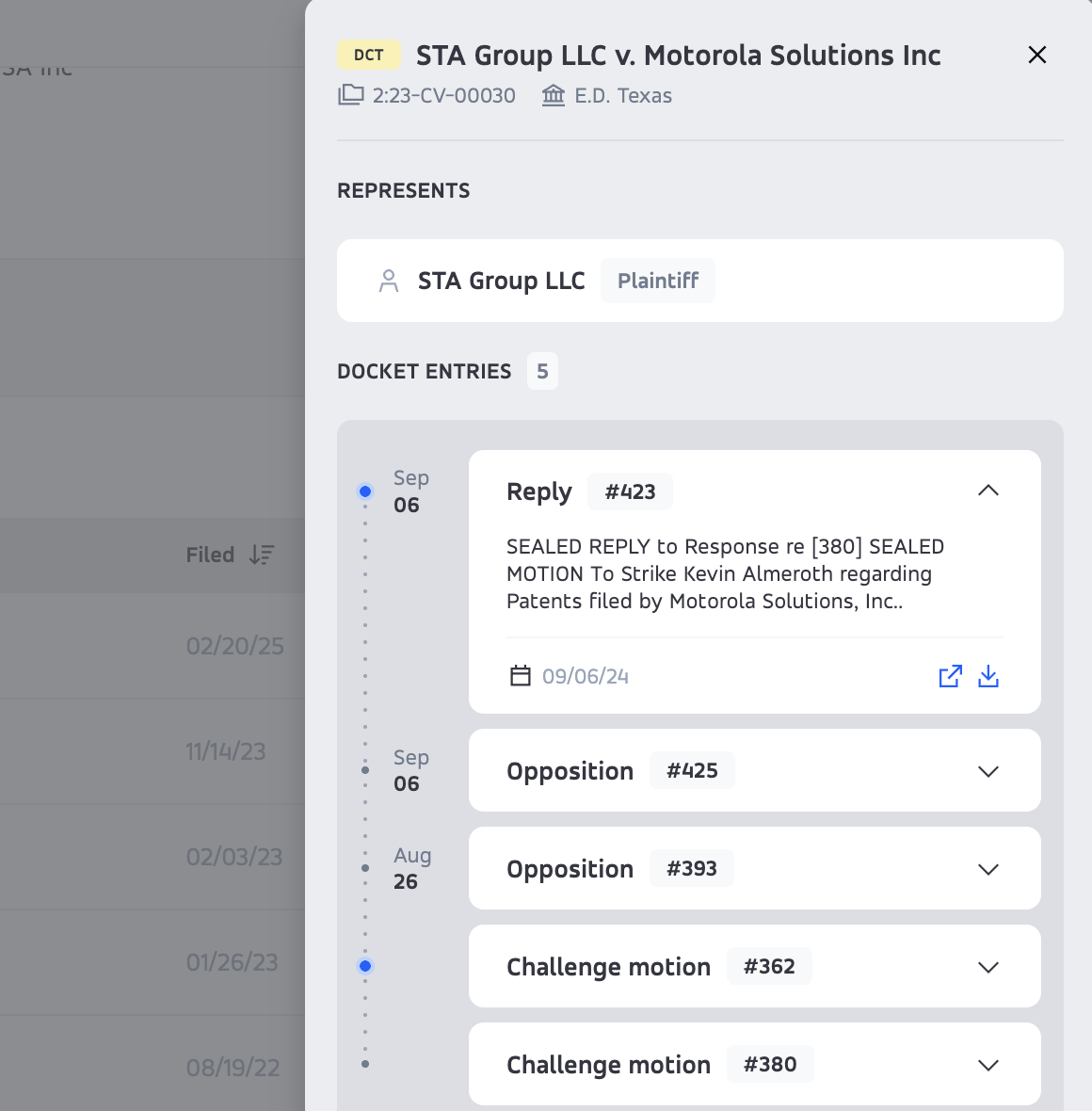Expand the Opposition #425 entry
1092x1111 pixels.
click(x=988, y=771)
